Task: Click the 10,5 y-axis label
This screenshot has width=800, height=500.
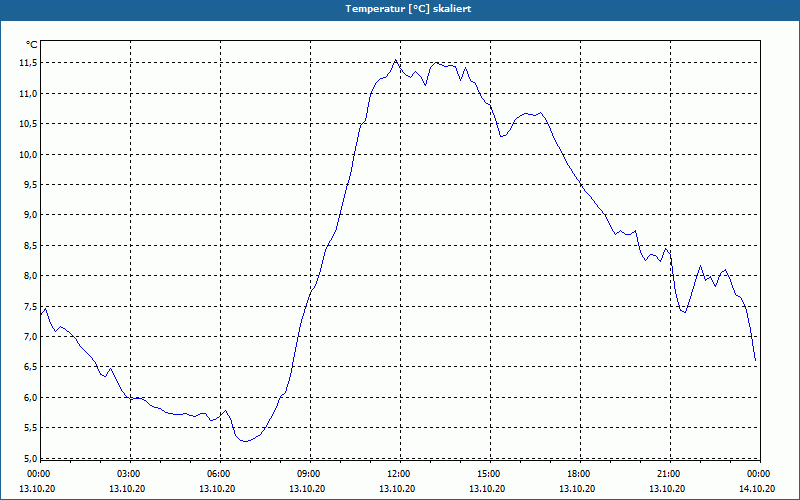Action: coord(28,123)
